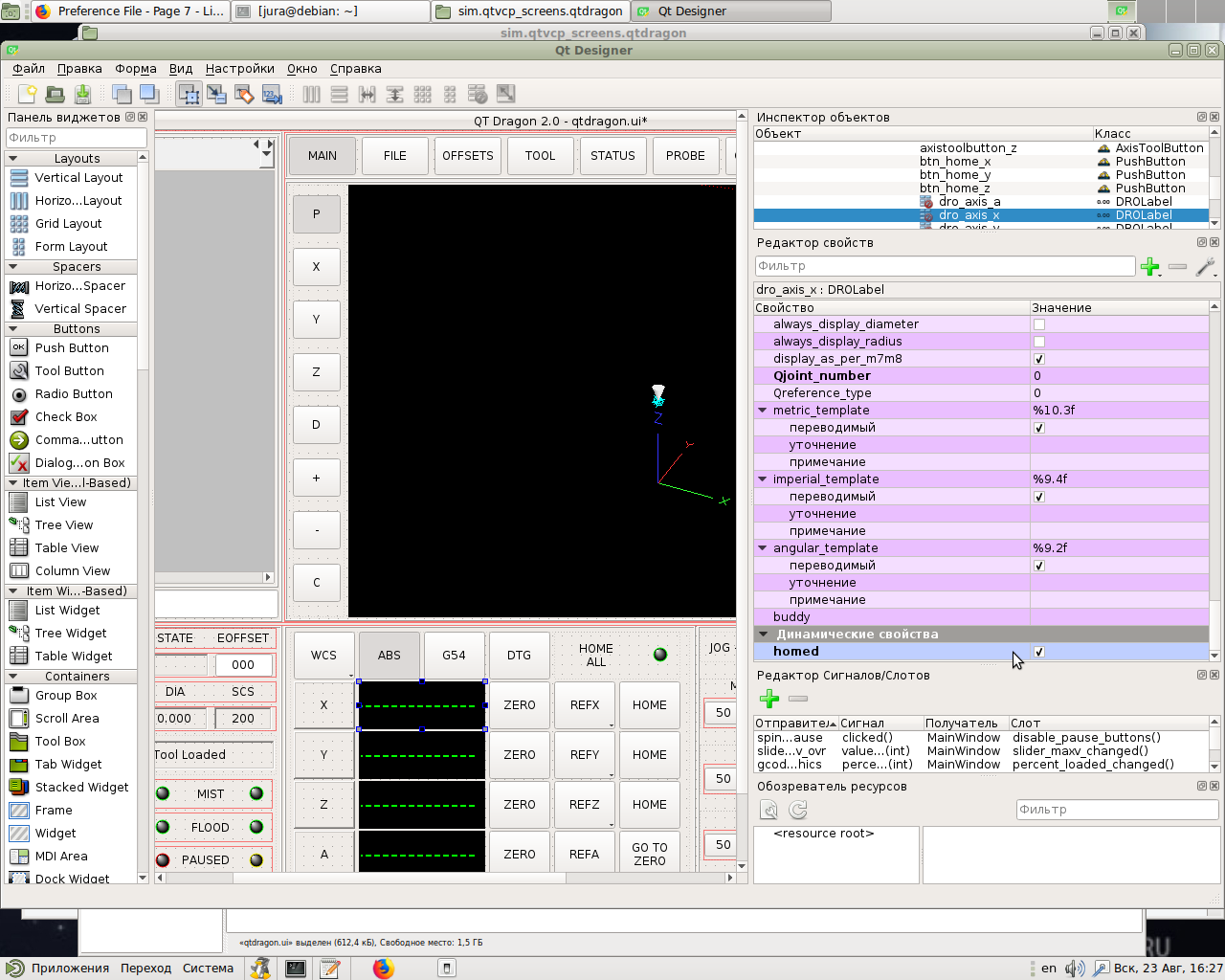
Task: Select the Edit Buddies mode icon
Action: click(244, 94)
